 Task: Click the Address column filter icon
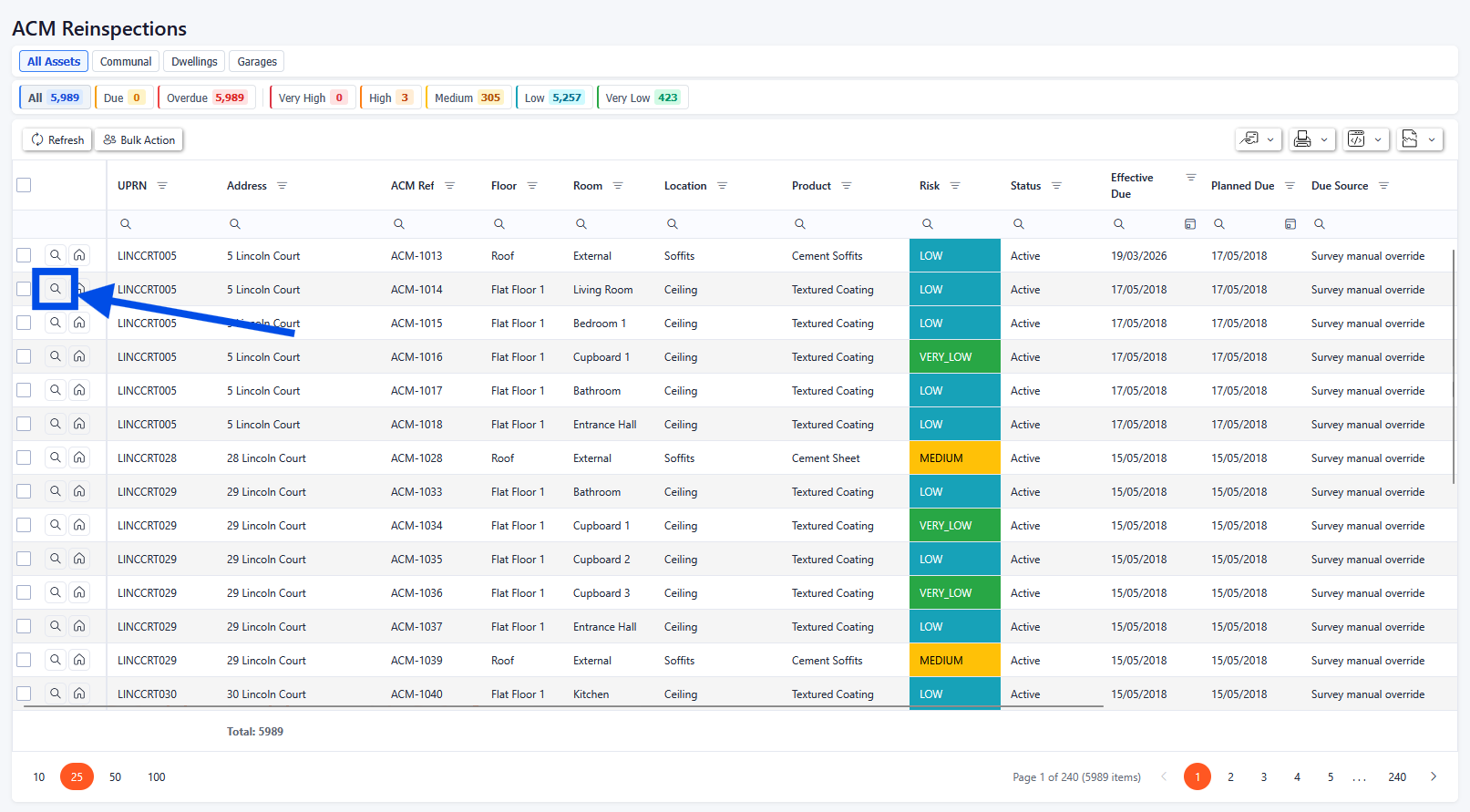click(283, 186)
